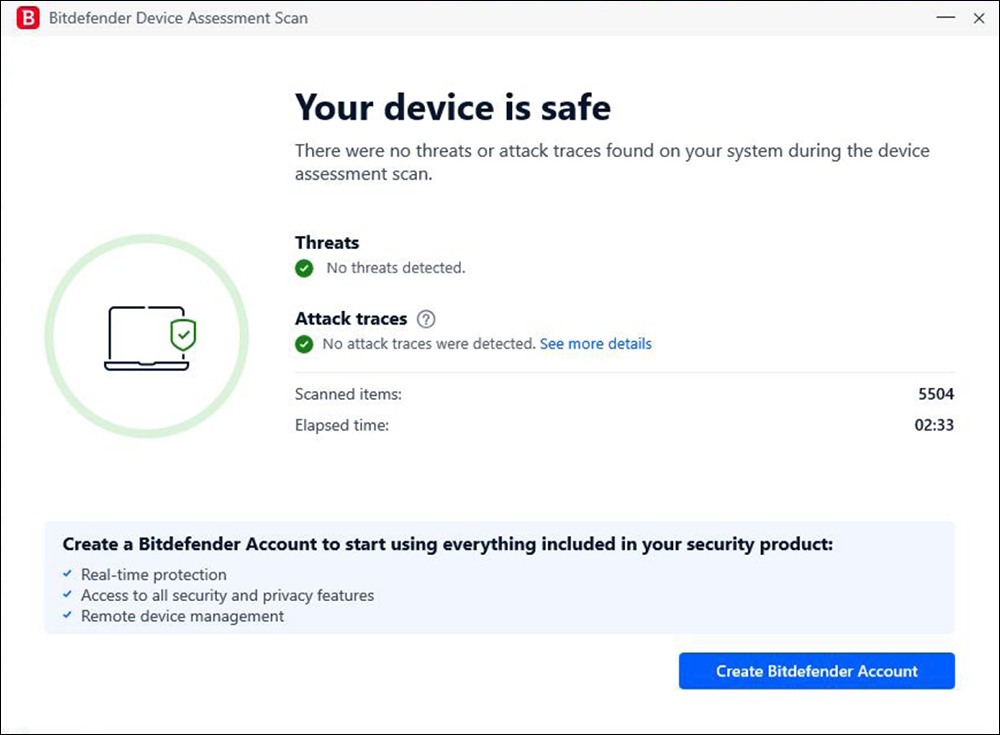Click the Your device is safe heading
Screen dimensions: 1000x735
(452, 107)
